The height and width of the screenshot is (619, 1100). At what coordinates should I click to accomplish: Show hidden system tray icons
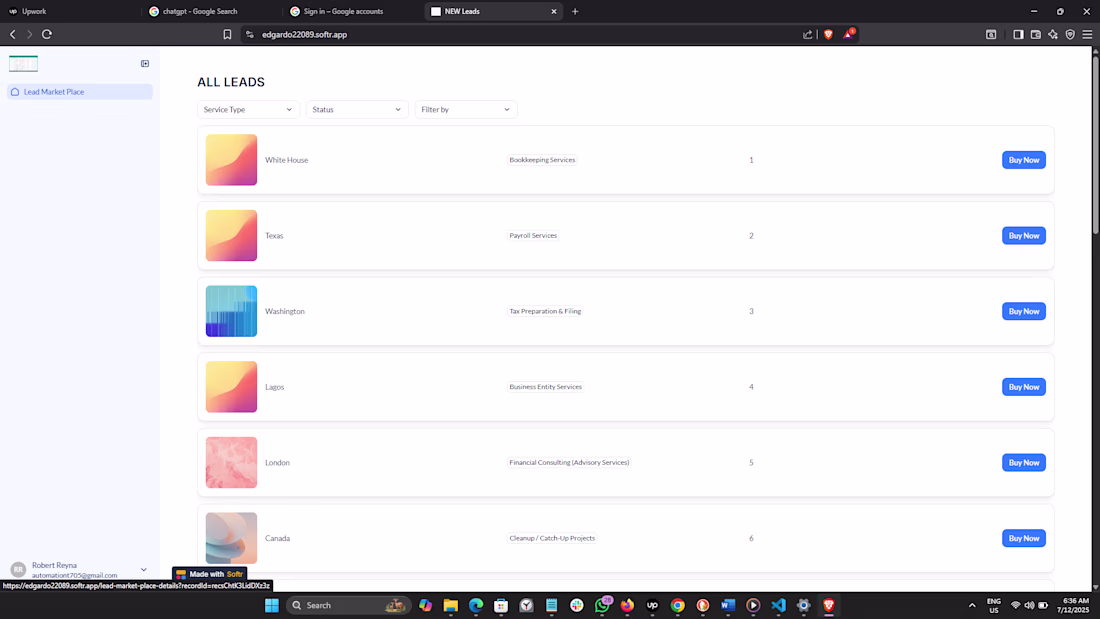pos(972,605)
